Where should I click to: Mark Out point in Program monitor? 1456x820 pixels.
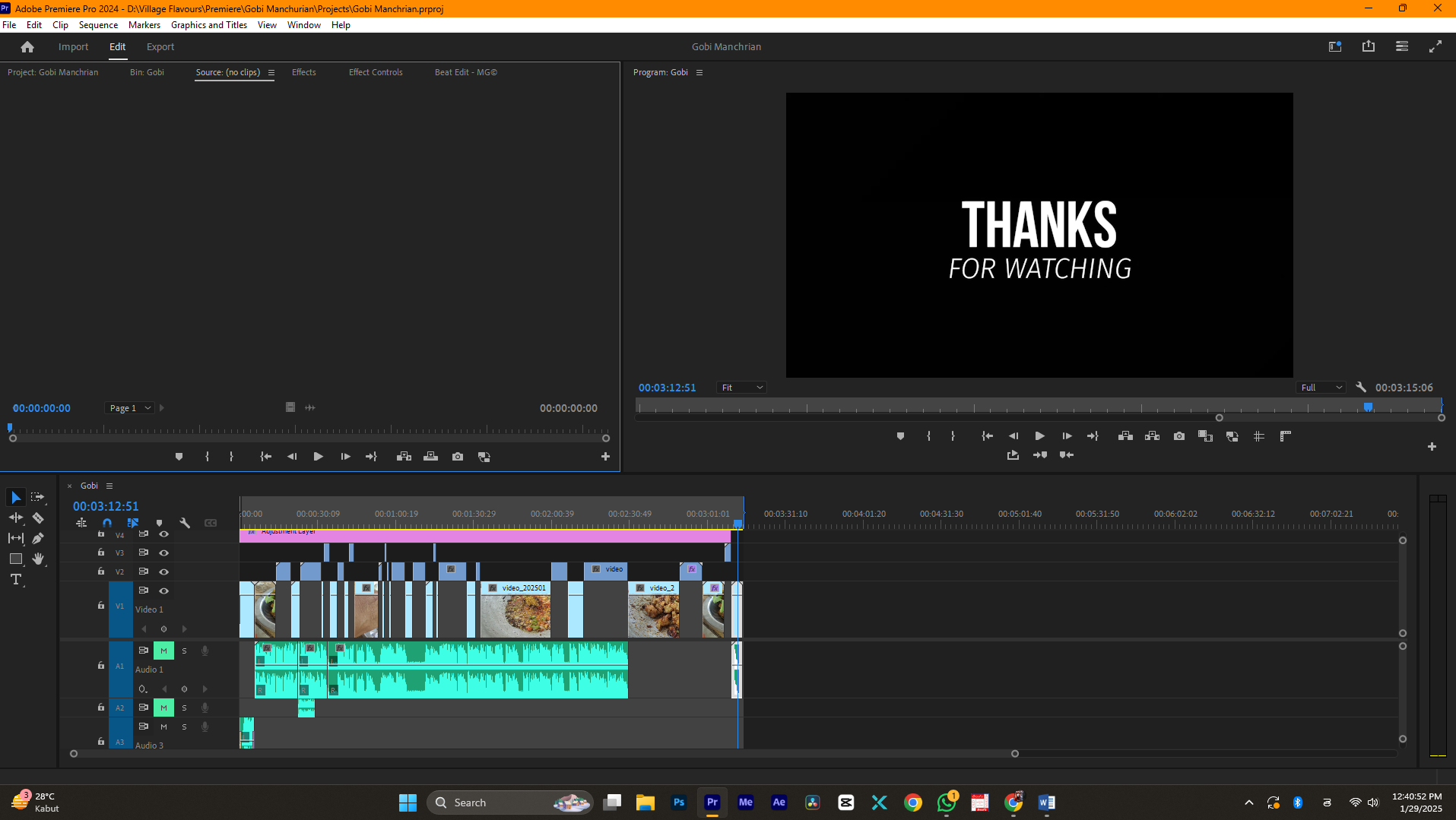pos(953,436)
